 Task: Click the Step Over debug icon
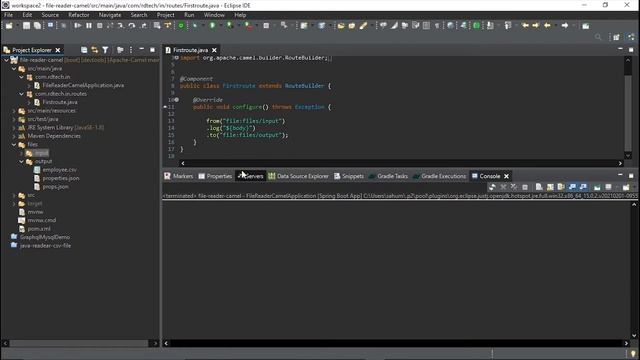pos(132,26)
